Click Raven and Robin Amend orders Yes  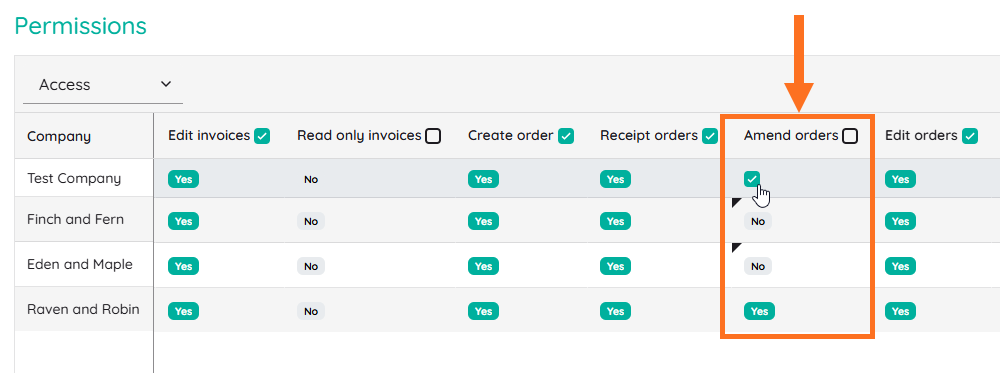pos(760,311)
